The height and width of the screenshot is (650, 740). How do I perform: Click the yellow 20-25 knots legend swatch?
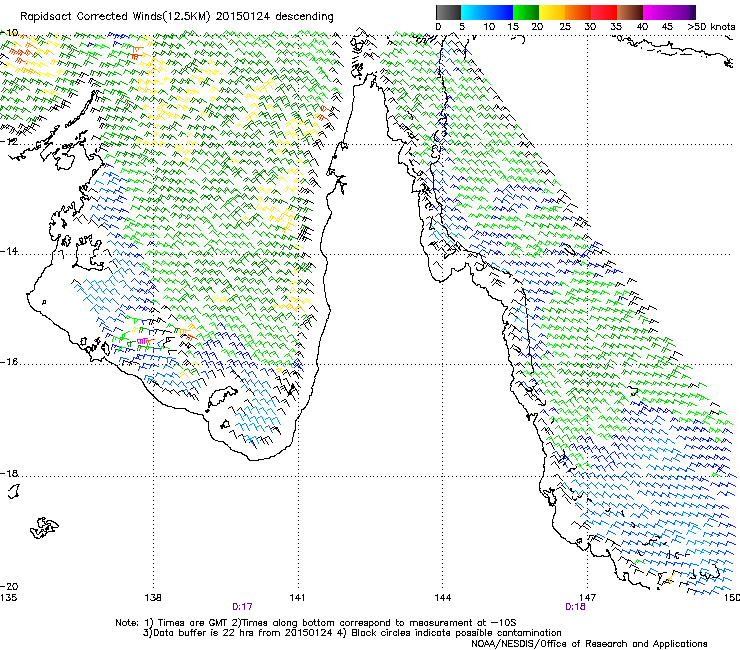pyautogui.click(x=552, y=12)
